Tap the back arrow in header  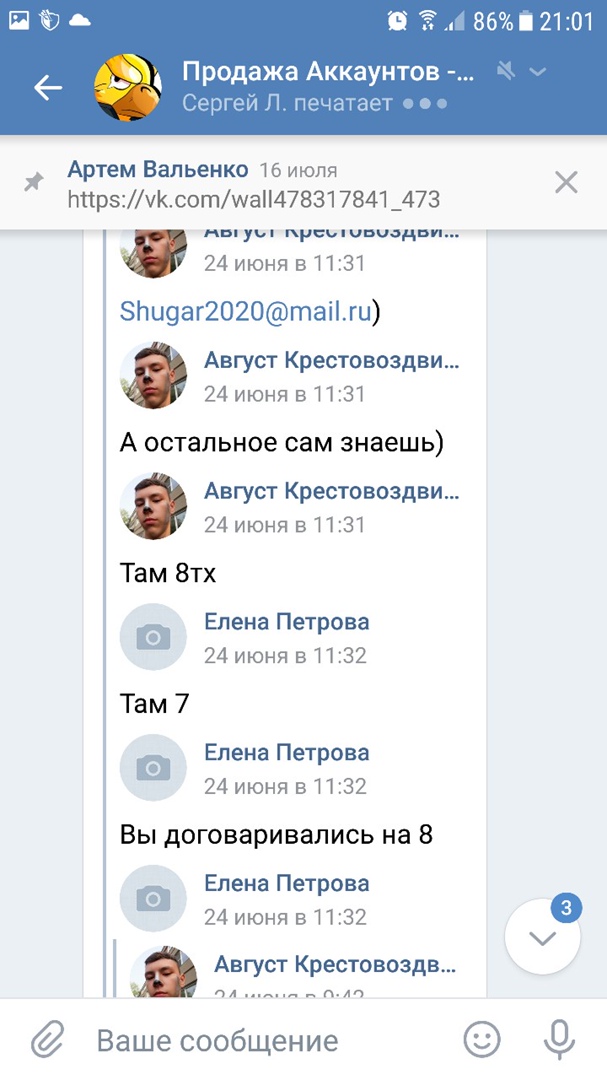(48, 88)
